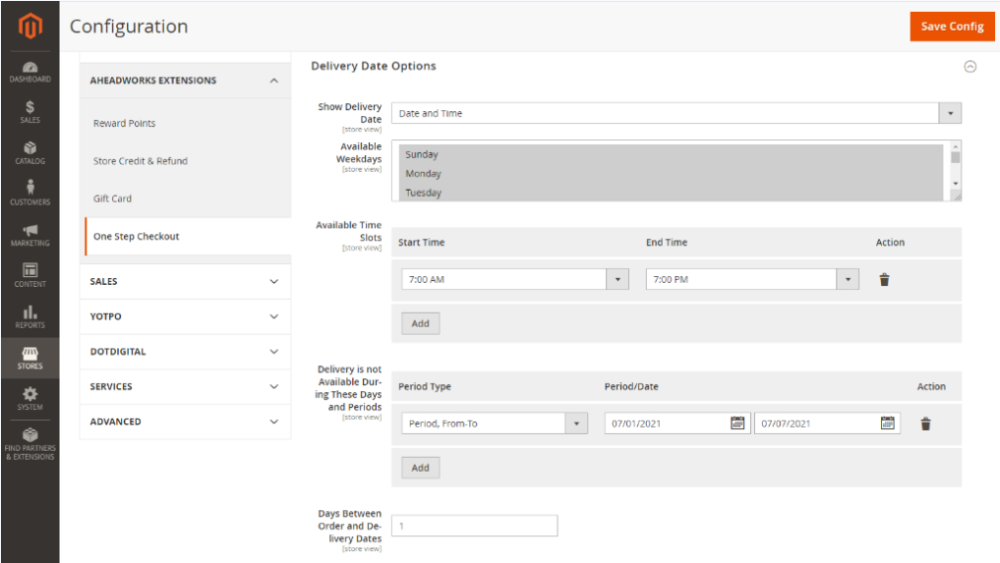The image size is (1000, 563).
Task: Click the Save Config button
Action: tap(952, 26)
